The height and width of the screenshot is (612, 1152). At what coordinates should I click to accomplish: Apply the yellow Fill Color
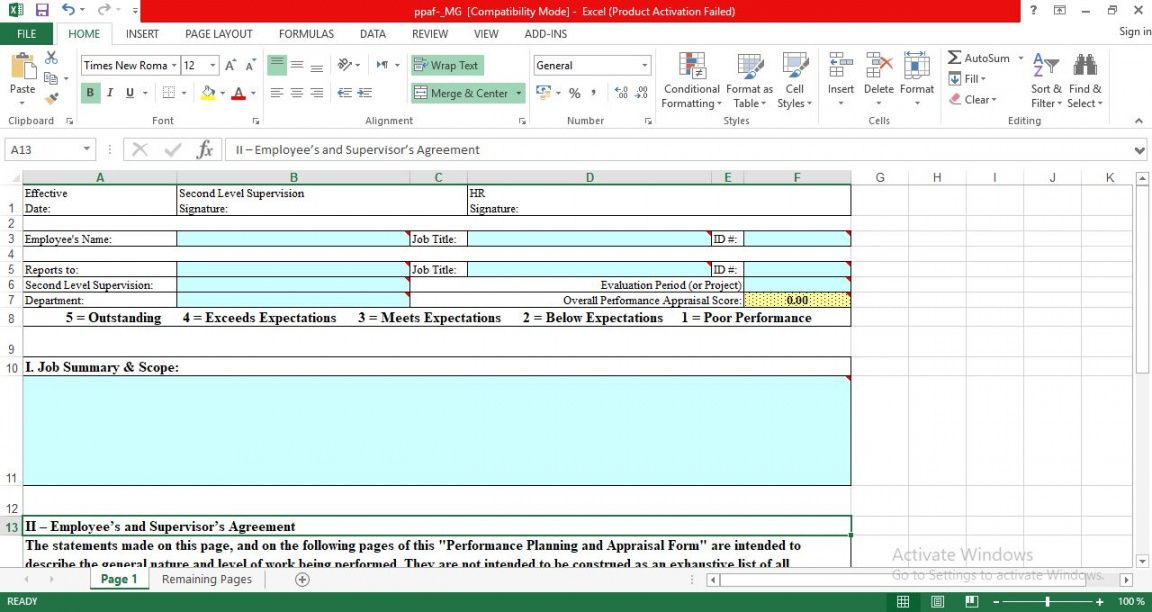tap(208, 93)
